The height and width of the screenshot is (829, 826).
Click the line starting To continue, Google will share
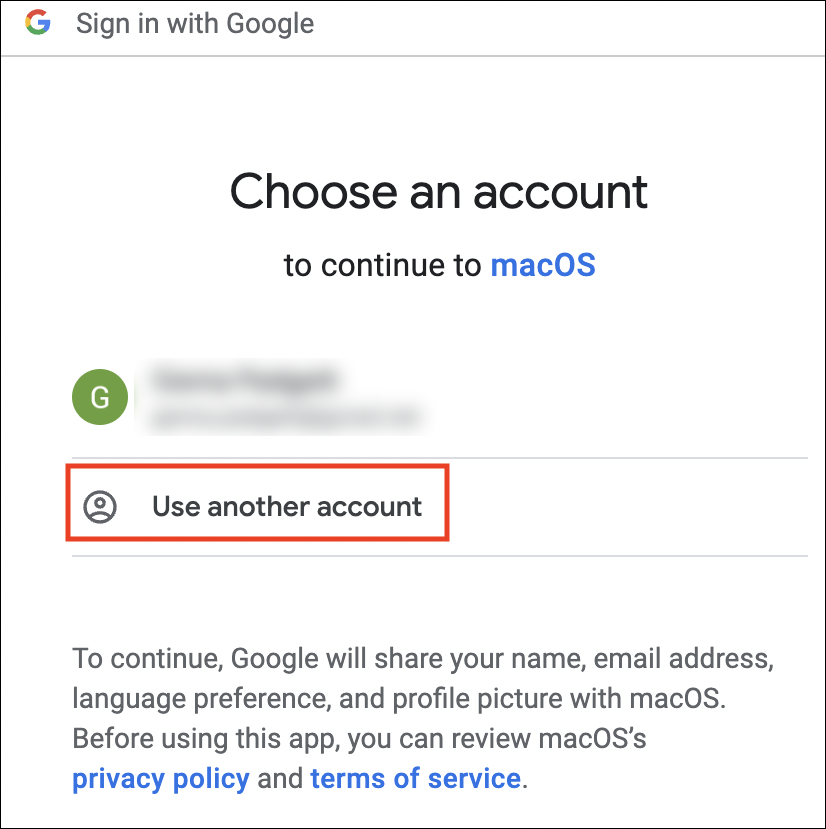click(423, 659)
